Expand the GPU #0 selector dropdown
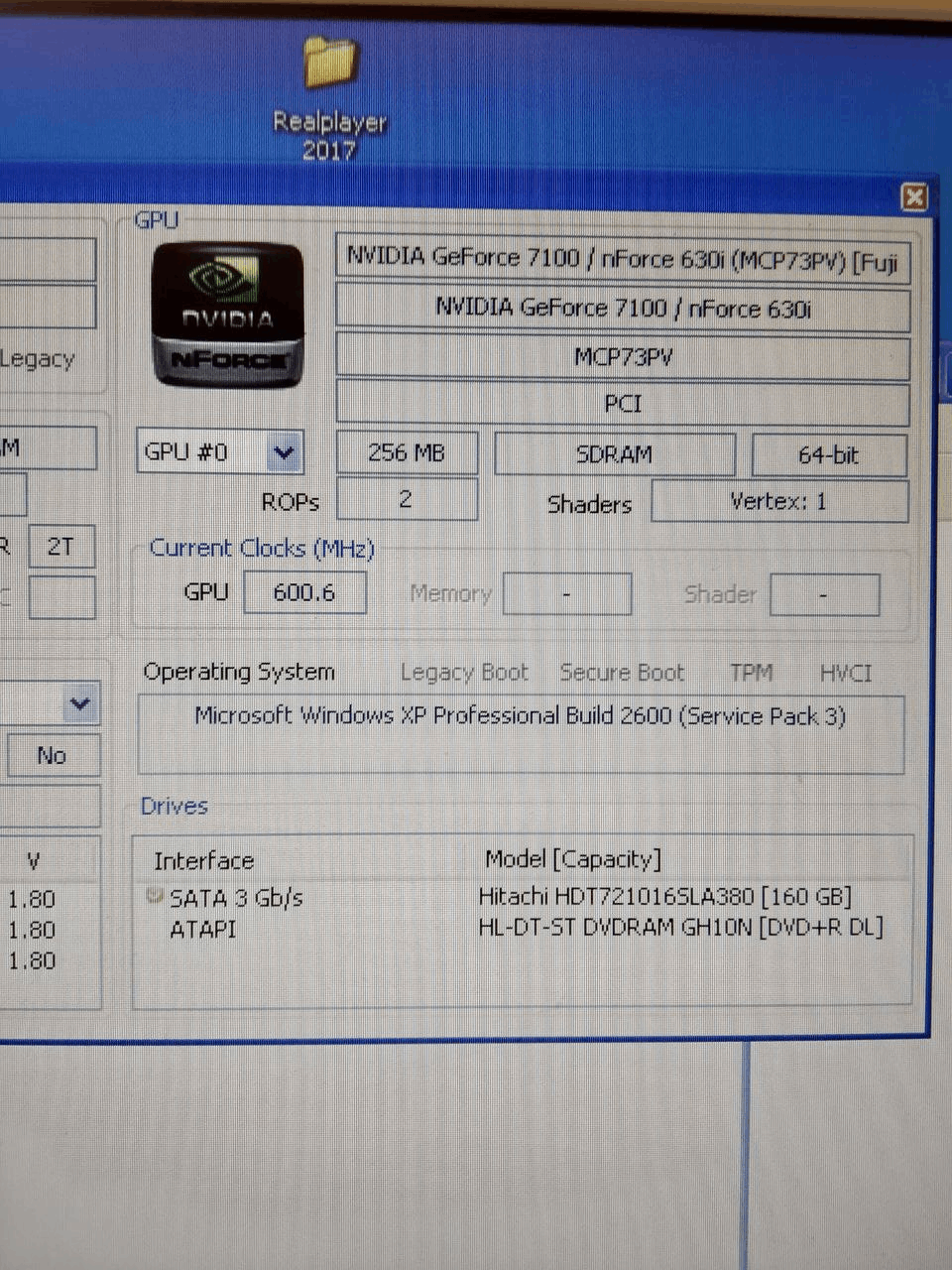Viewport: 952px width, 1270px height. coord(284,452)
